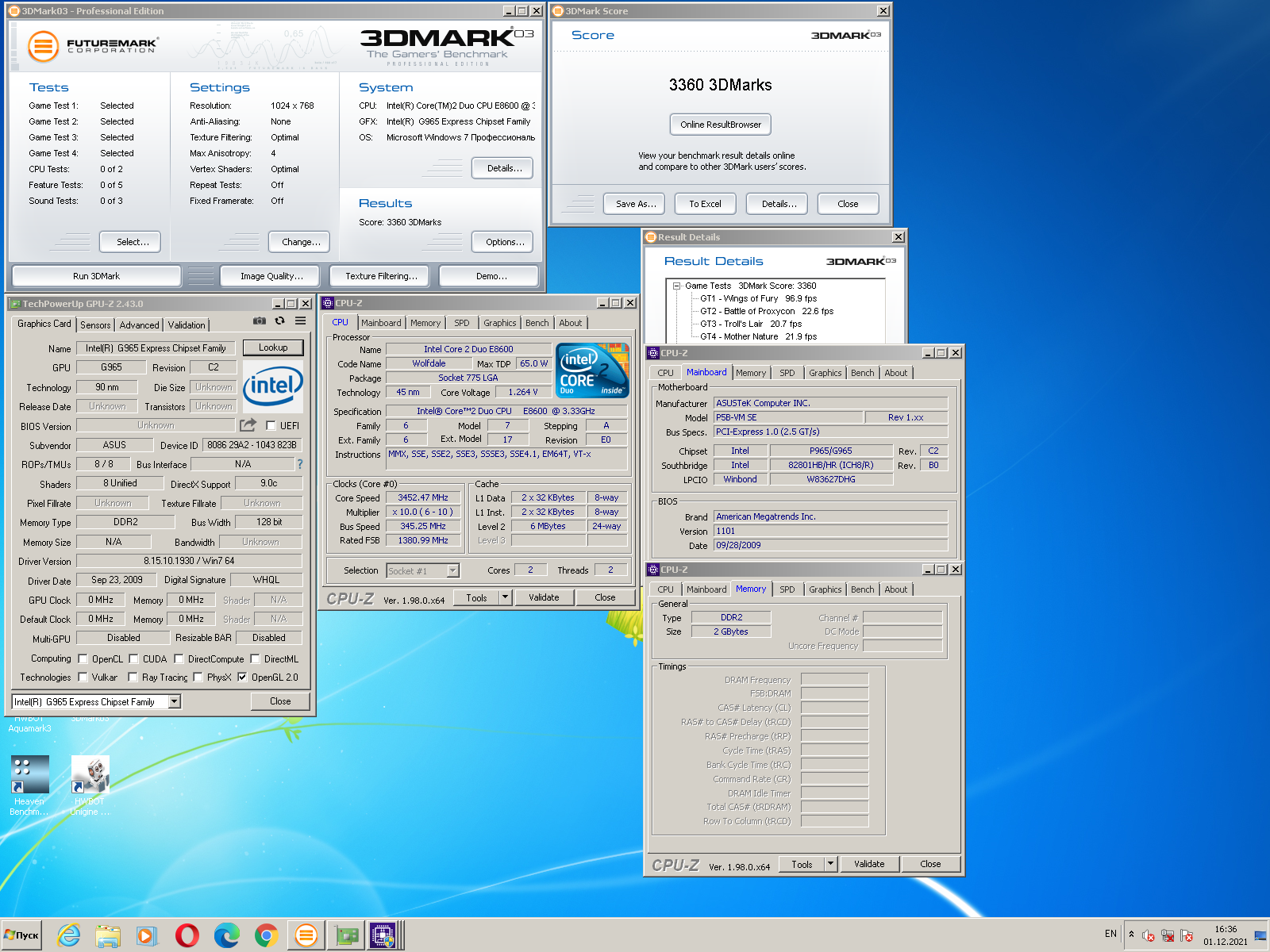Switch to CPU-Z taskbar button
Screen dimensions: 1270x952
(383, 936)
